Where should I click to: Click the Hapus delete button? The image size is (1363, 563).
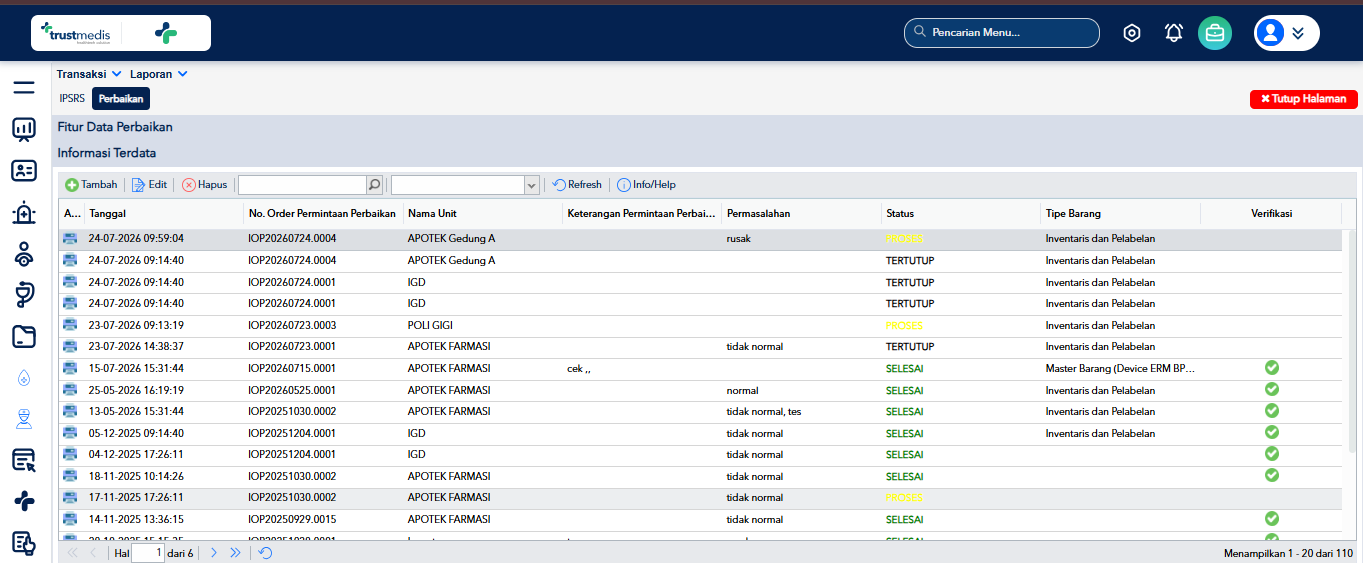pyautogui.click(x=204, y=185)
